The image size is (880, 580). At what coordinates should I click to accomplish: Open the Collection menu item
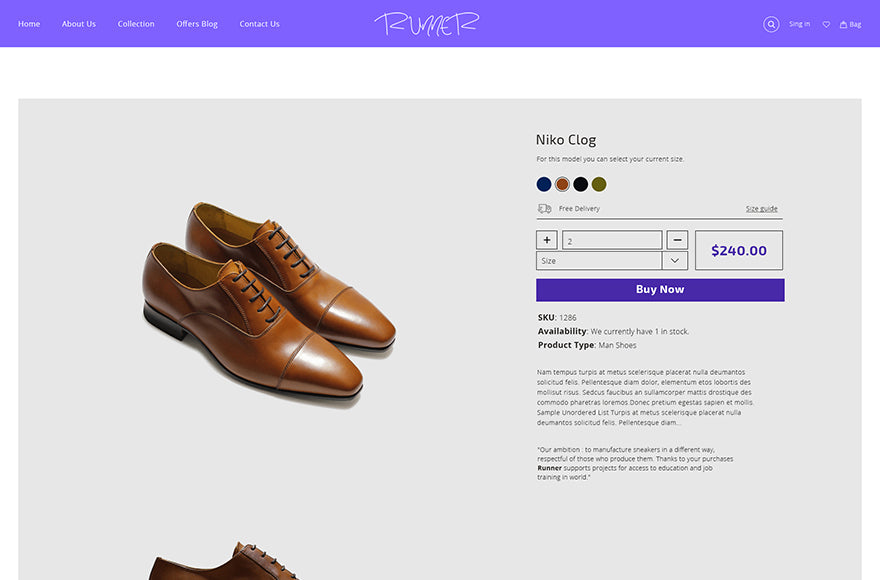(x=136, y=24)
